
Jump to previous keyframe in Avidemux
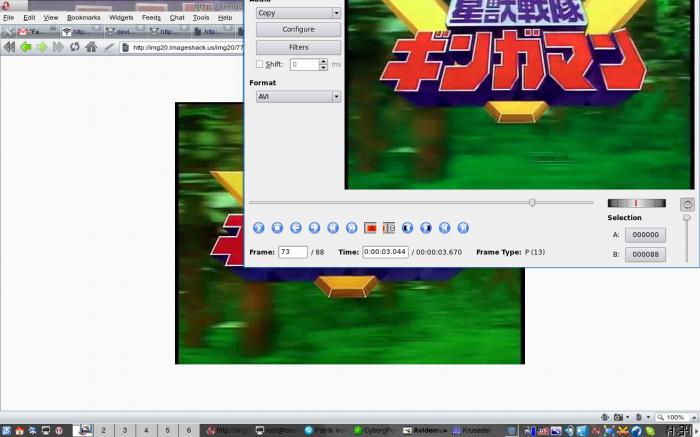(x=333, y=228)
